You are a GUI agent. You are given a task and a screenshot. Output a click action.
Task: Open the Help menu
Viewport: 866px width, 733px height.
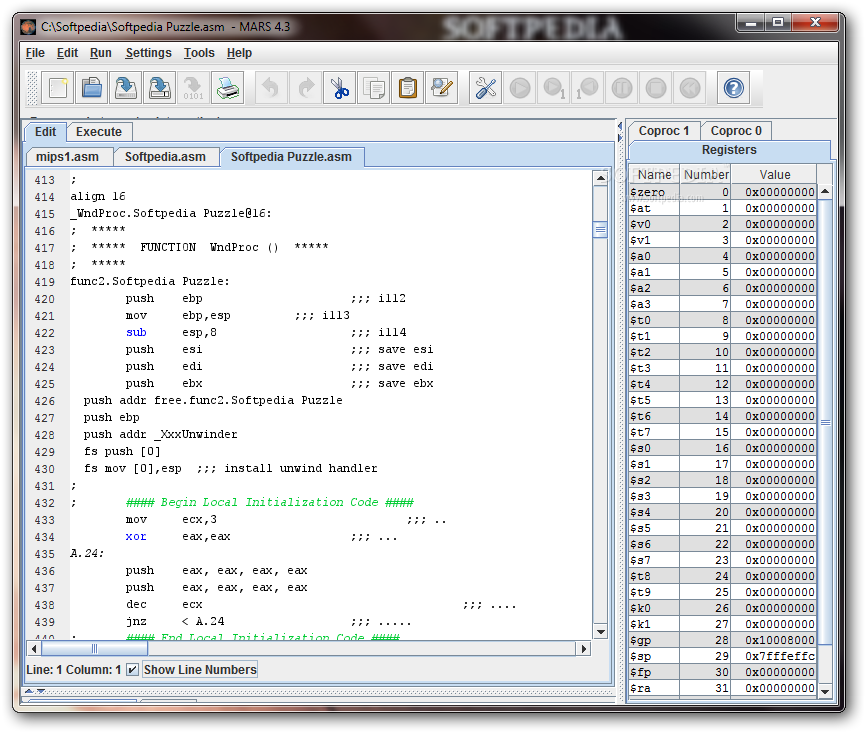239,53
